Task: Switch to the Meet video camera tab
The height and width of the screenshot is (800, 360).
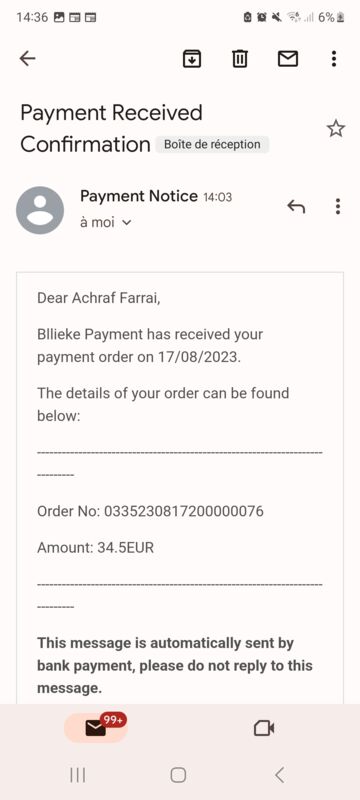Action: (264, 728)
